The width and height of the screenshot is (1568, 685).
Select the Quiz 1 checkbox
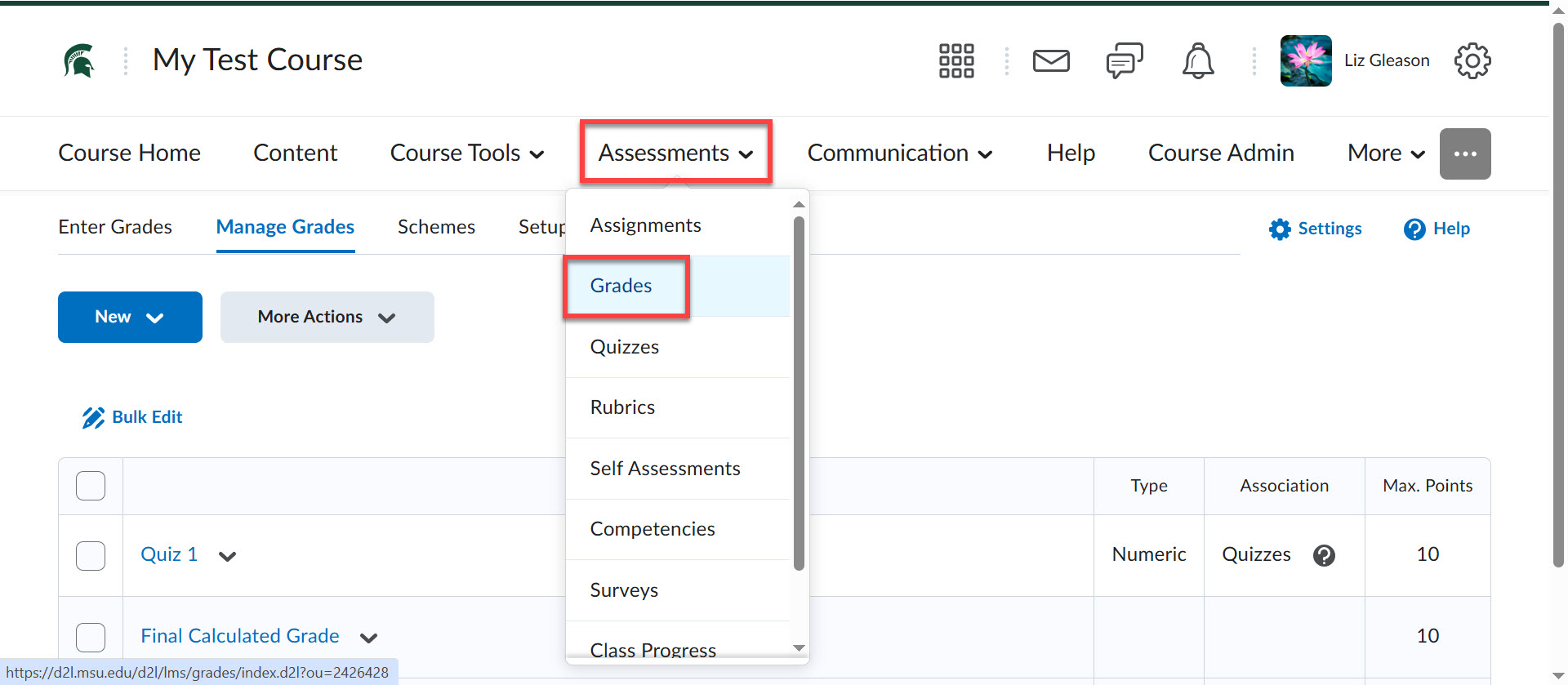pos(91,555)
